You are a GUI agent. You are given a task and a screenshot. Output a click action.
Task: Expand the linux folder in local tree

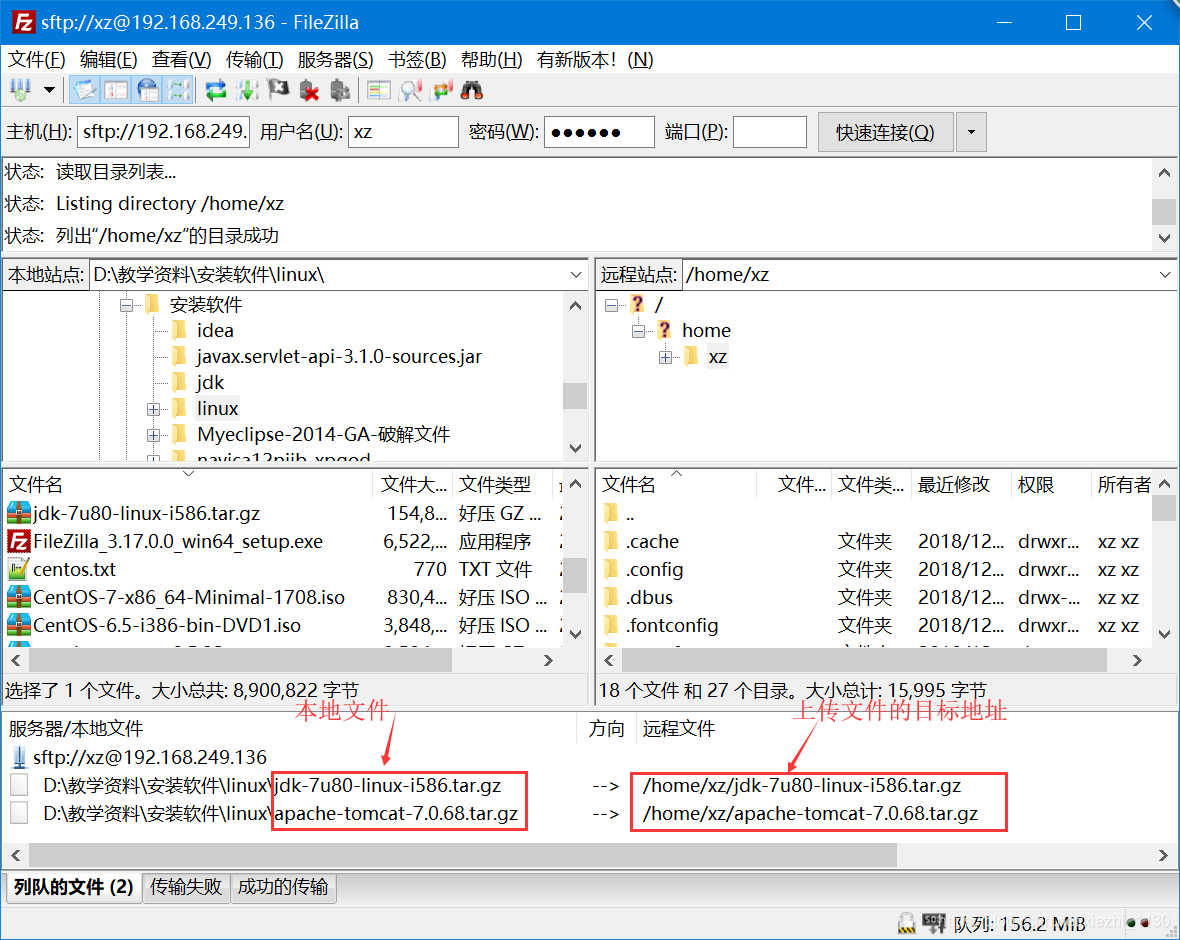click(154, 409)
